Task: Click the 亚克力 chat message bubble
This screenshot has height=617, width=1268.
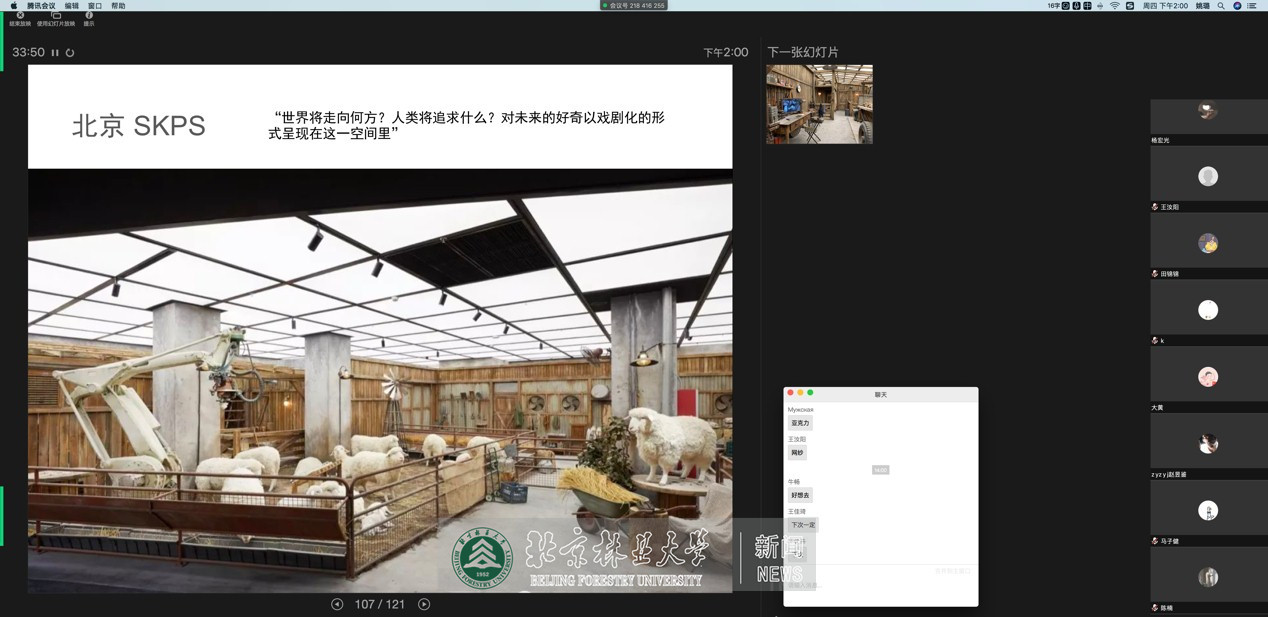Action: pyautogui.click(x=800, y=423)
